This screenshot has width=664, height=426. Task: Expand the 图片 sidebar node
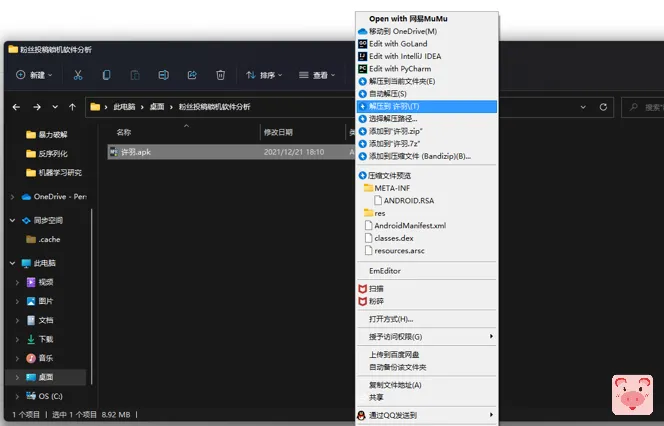point(17,302)
